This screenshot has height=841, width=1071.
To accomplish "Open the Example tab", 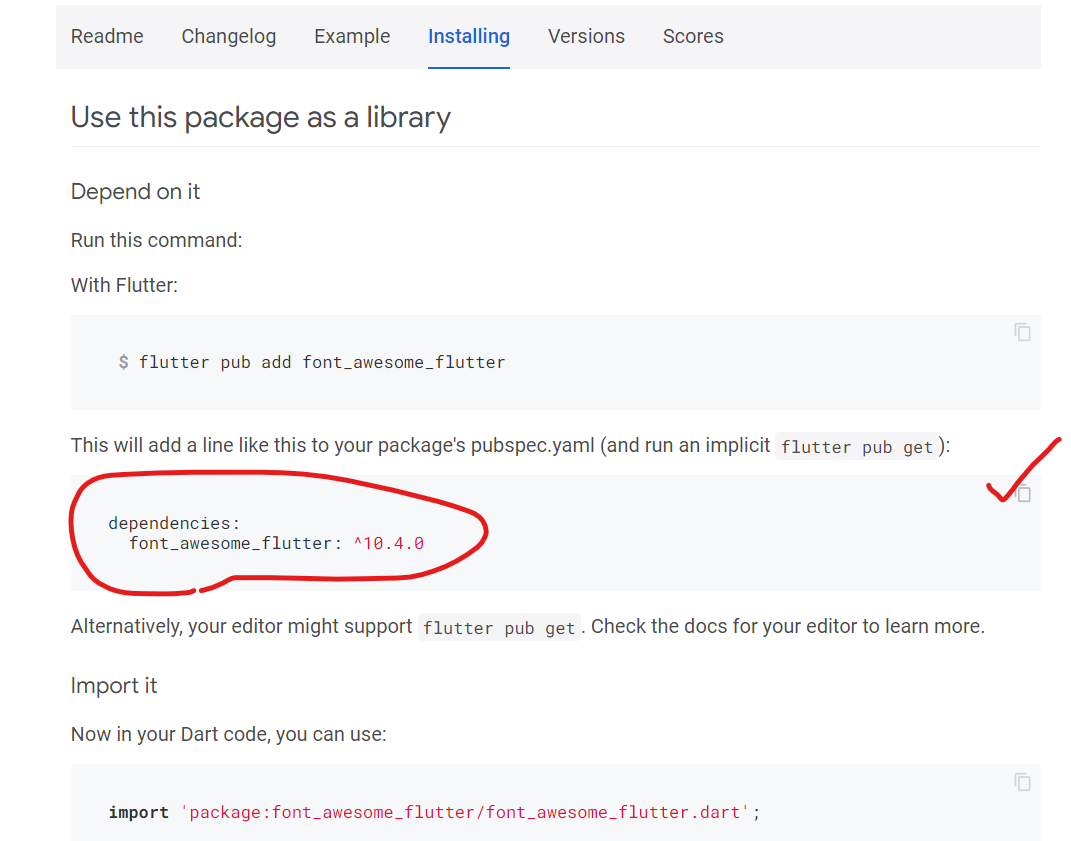I will coord(352,36).
